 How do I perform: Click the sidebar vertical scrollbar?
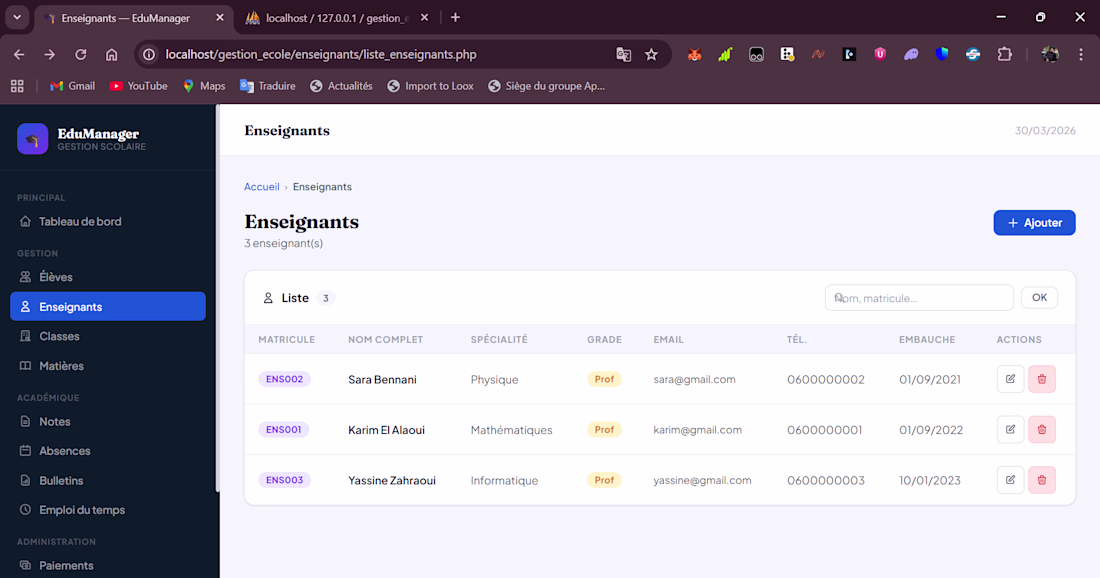tap(217, 298)
